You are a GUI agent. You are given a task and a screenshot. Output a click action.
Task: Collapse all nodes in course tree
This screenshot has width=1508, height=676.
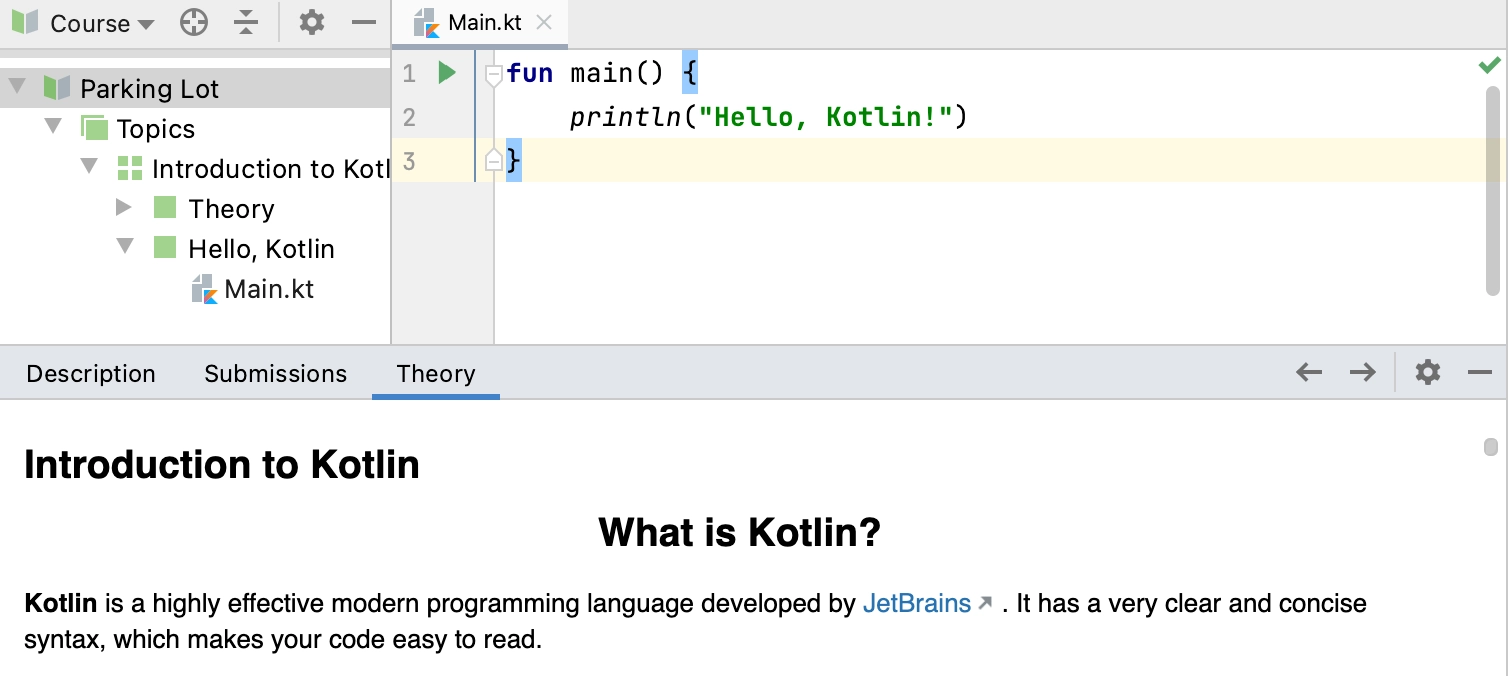click(247, 23)
